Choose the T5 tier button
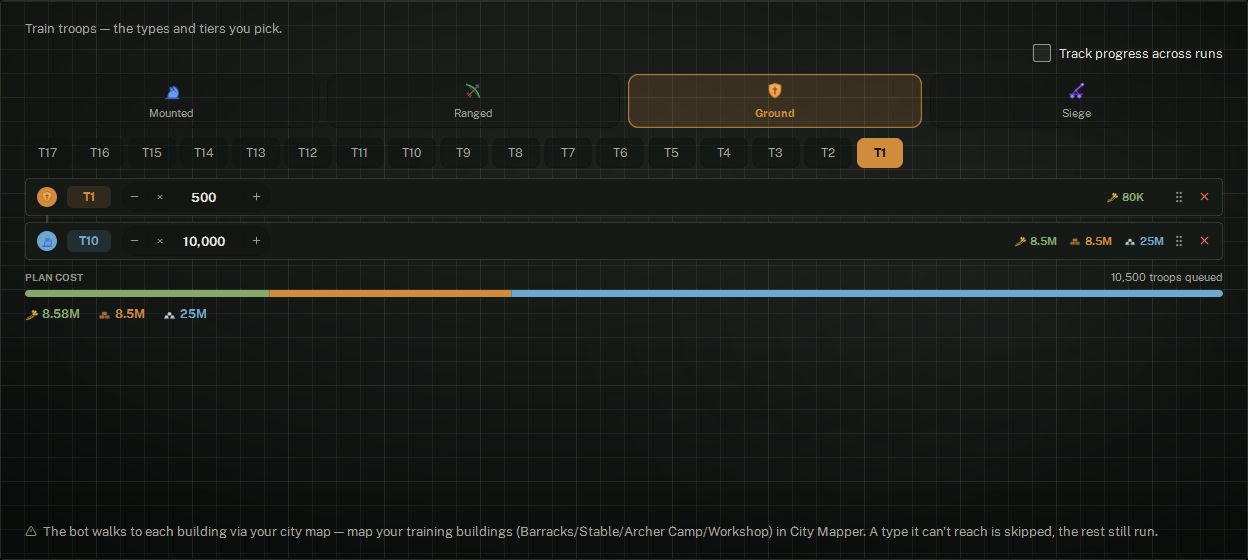The height and width of the screenshot is (560, 1248). point(671,153)
